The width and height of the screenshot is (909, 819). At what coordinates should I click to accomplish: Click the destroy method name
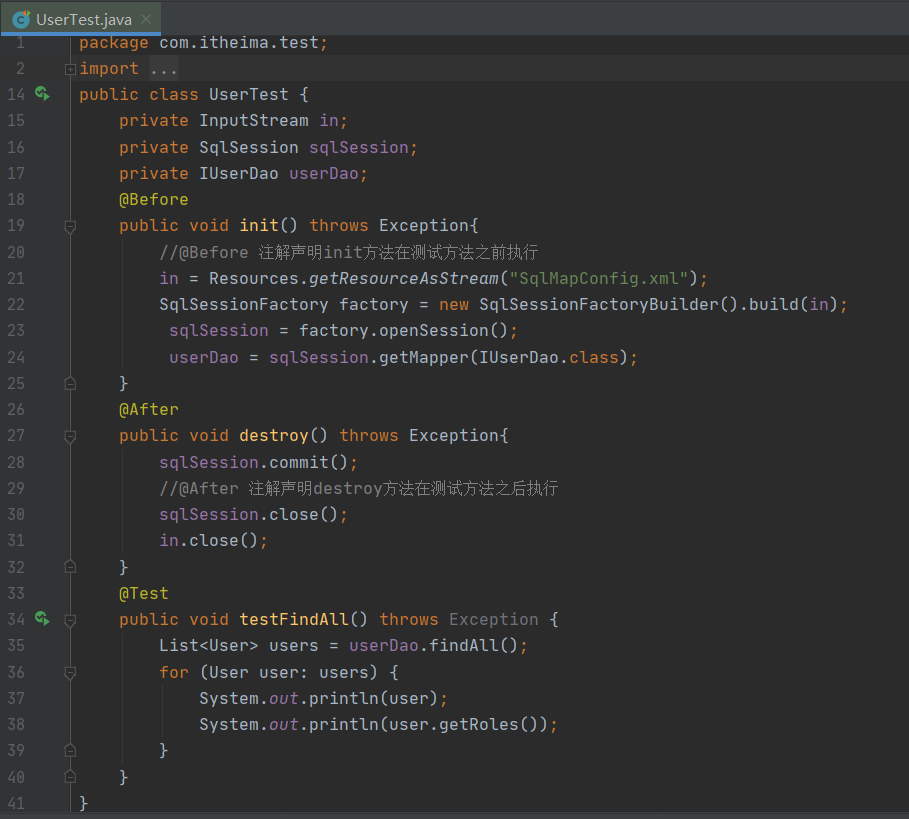pos(274,435)
